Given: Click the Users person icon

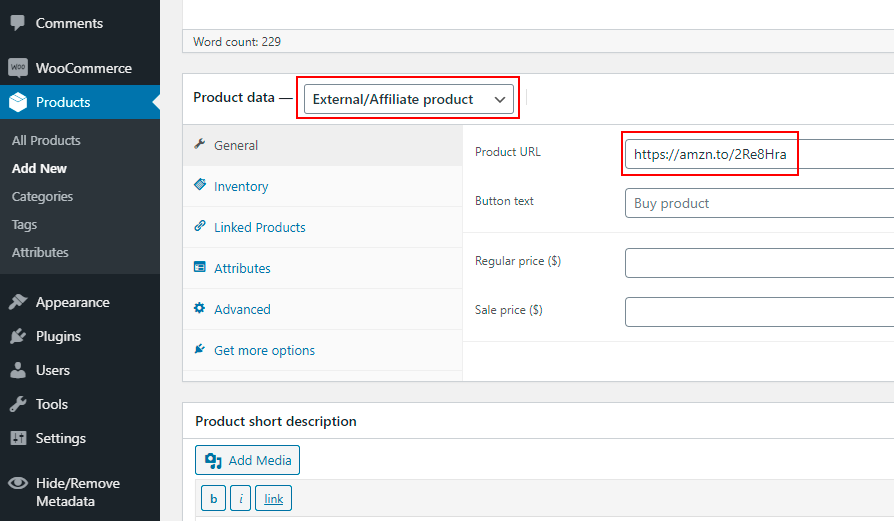Looking at the screenshot, I should (18, 370).
